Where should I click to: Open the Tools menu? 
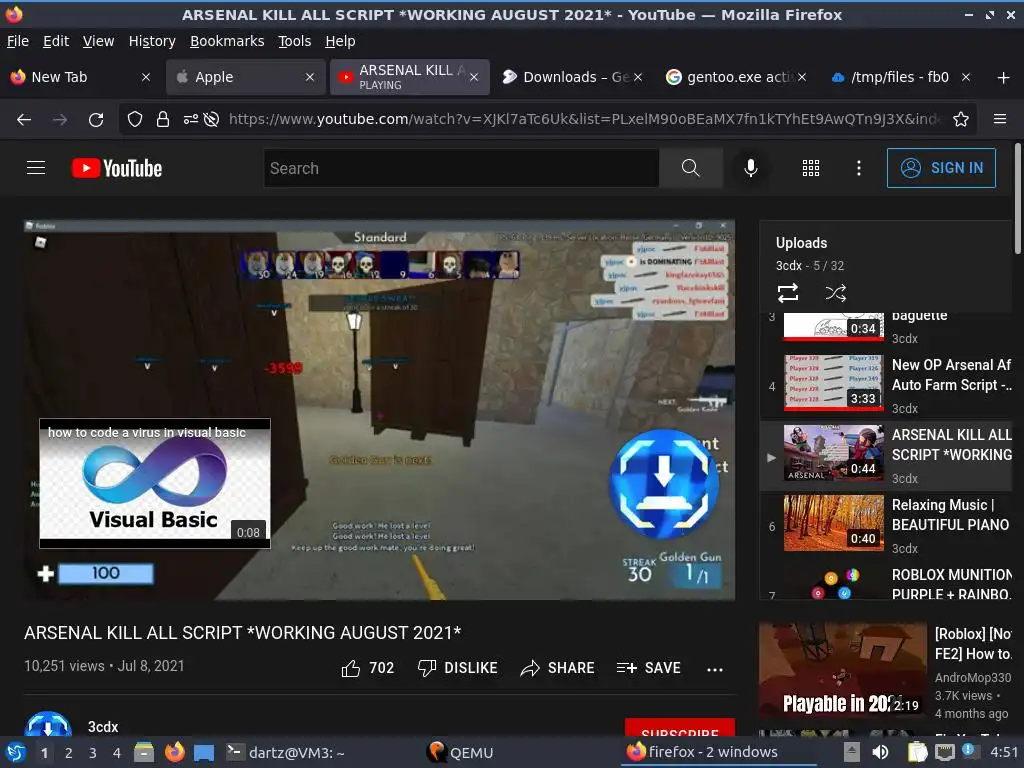coord(295,41)
